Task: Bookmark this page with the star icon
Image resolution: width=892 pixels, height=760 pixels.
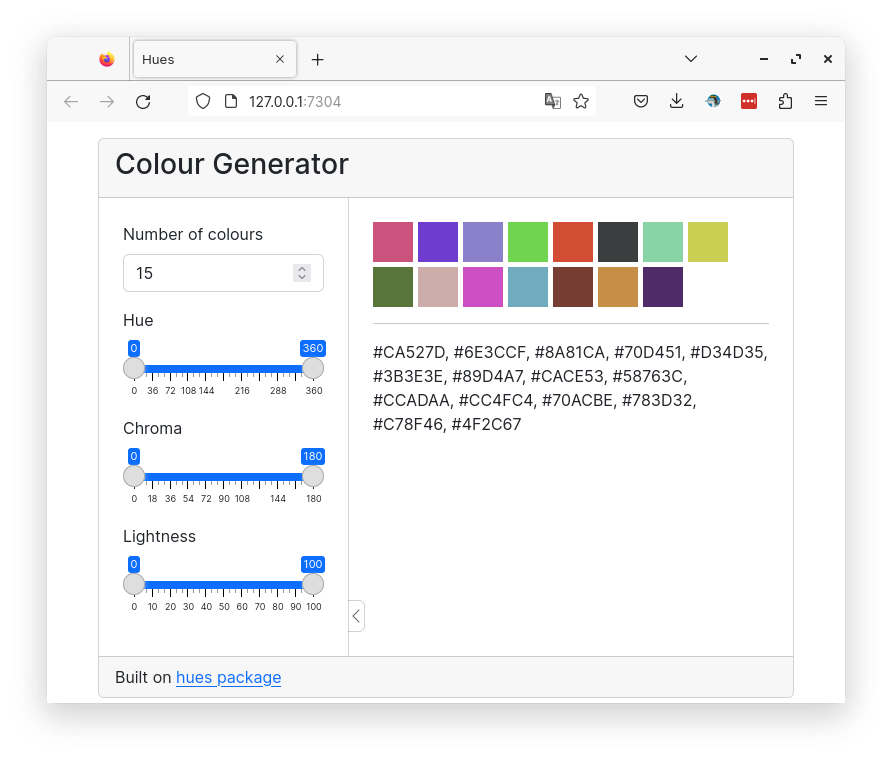Action: tap(581, 101)
